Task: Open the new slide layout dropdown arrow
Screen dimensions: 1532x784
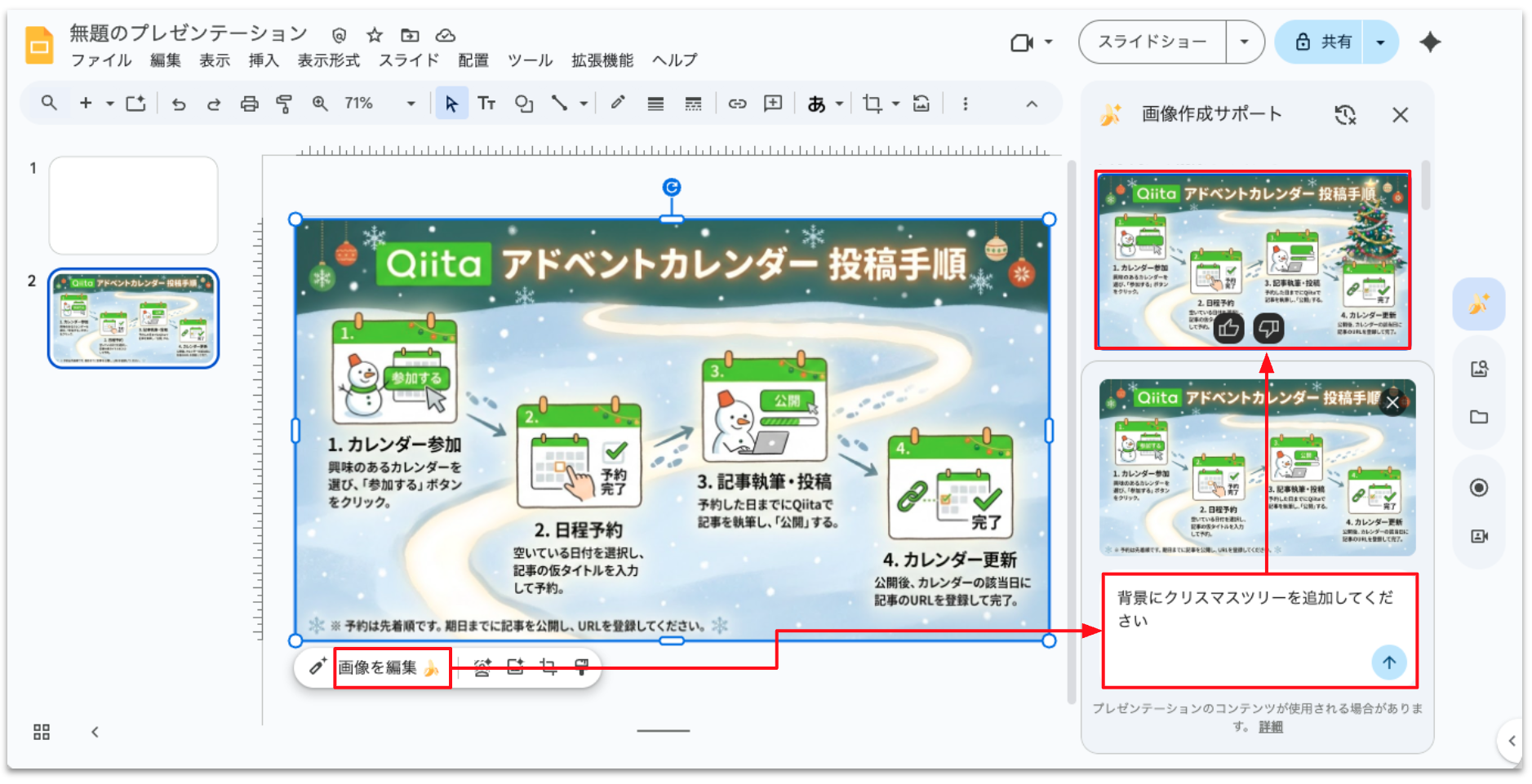Action: coord(109,104)
